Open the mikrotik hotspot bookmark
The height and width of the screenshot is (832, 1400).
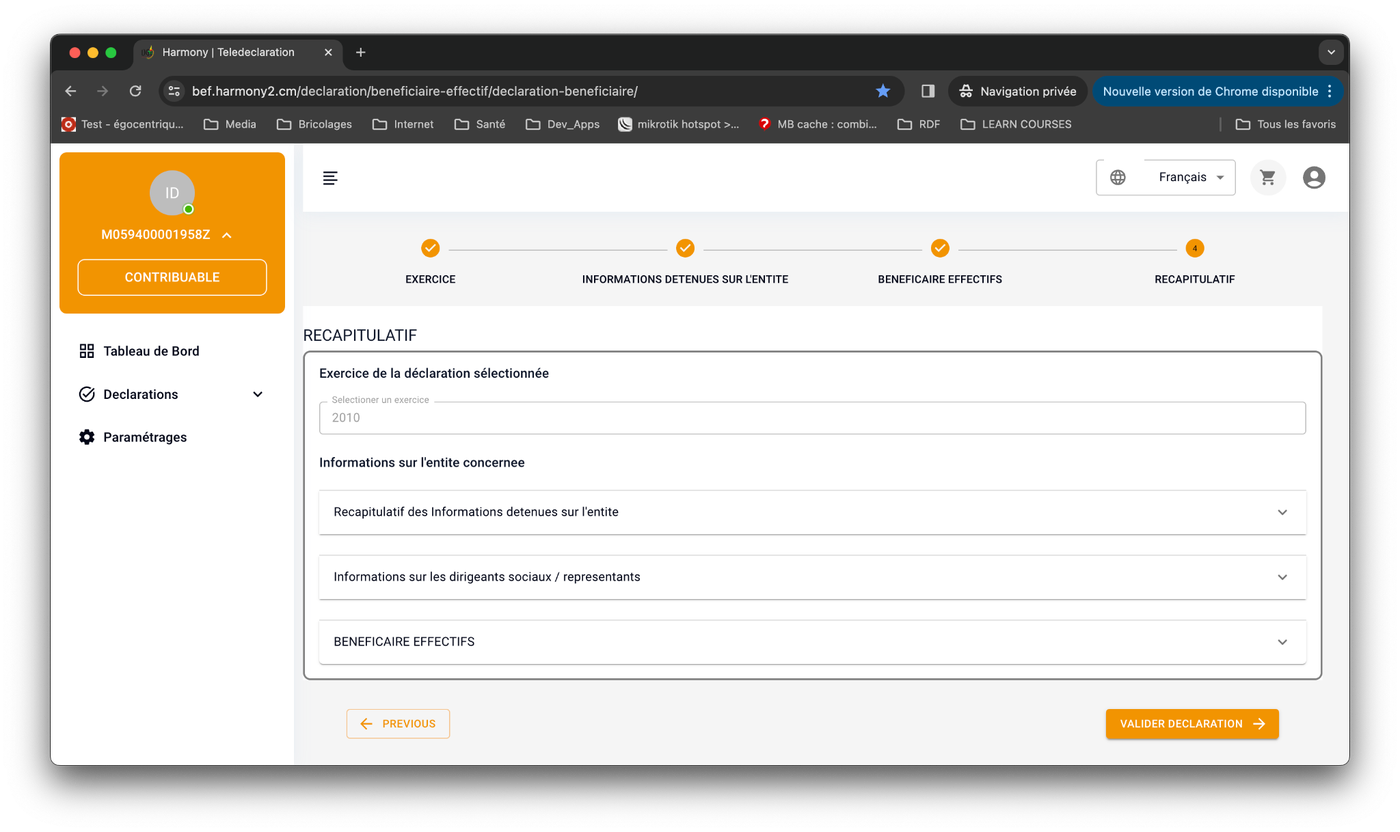pyautogui.click(x=679, y=124)
